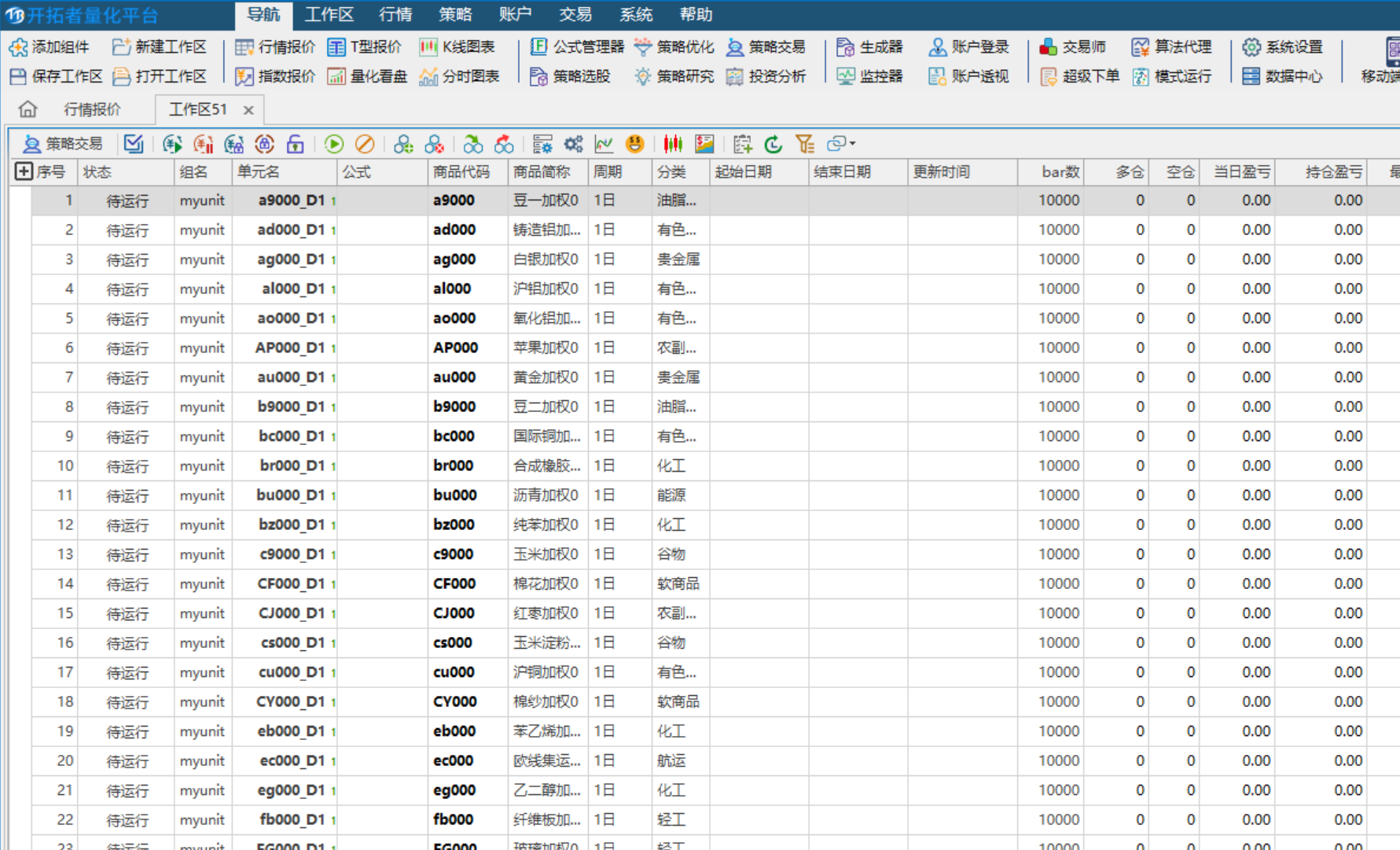Click the orange stop circle icon
1400x850 pixels.
(365, 144)
